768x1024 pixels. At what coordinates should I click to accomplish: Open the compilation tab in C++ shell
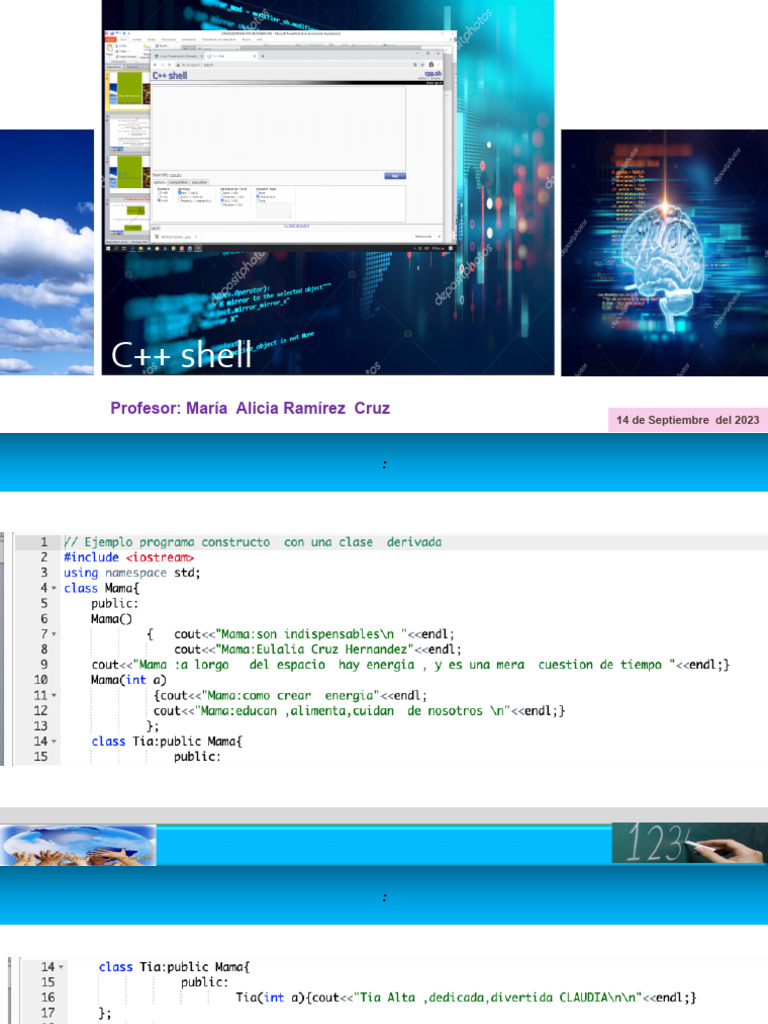click(x=179, y=182)
